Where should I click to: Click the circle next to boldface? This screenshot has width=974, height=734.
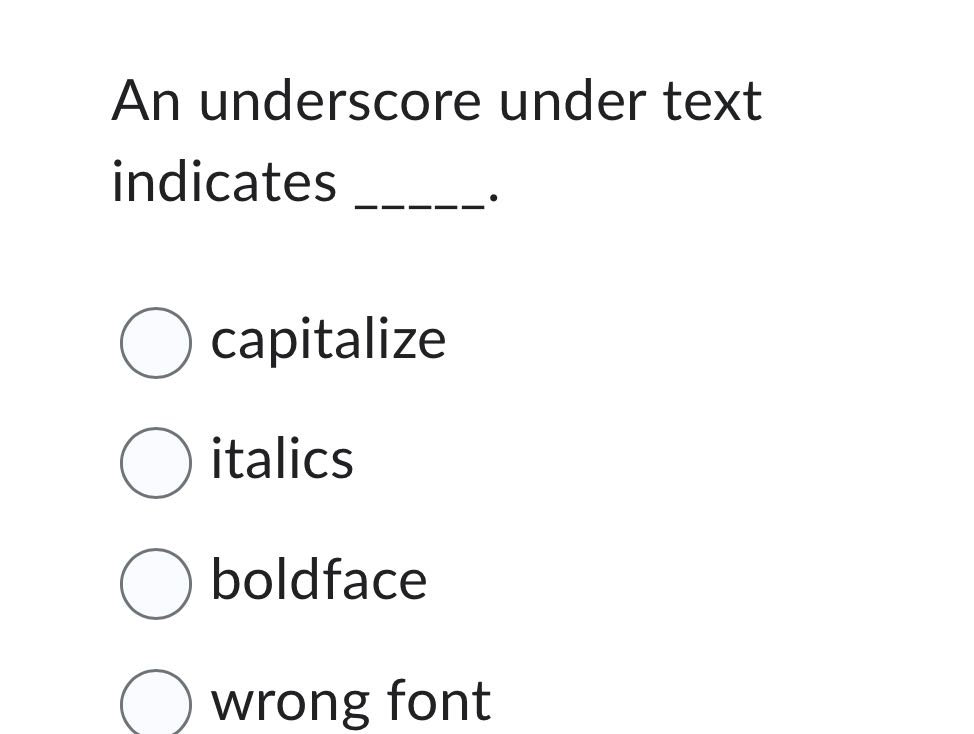[156, 583]
